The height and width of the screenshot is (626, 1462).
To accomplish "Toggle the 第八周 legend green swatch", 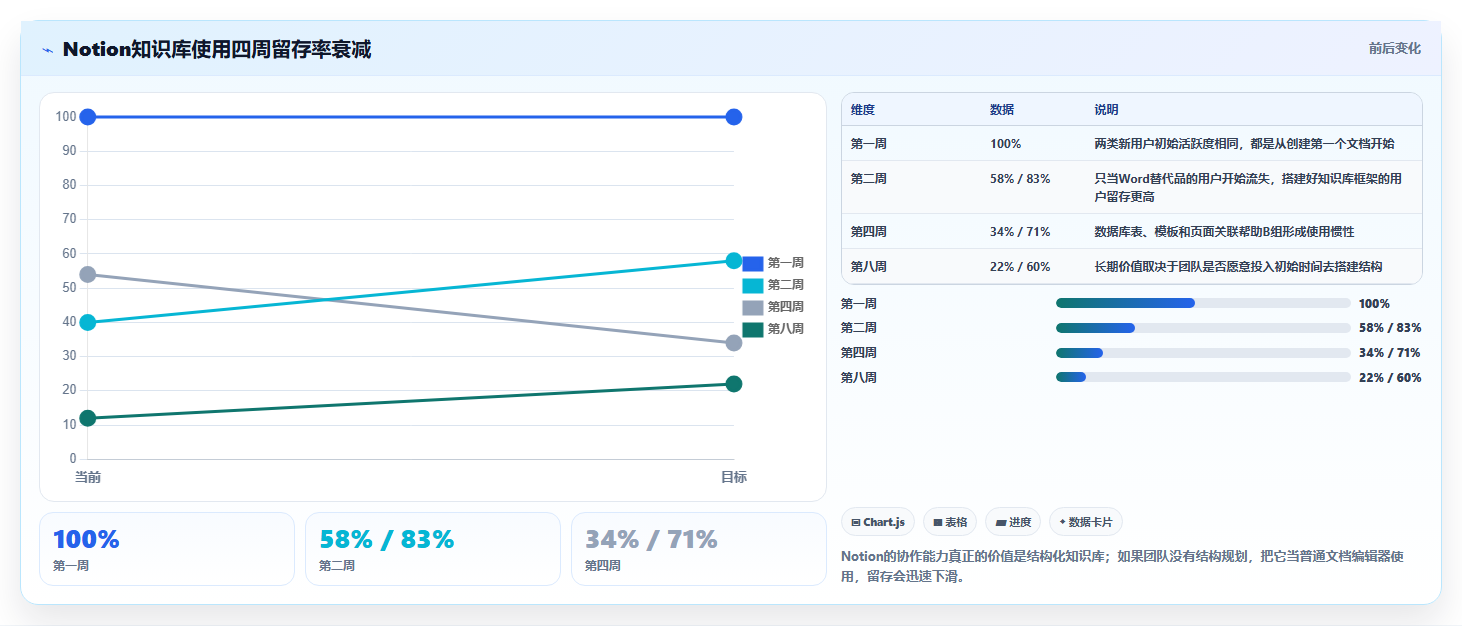I will 752,329.
